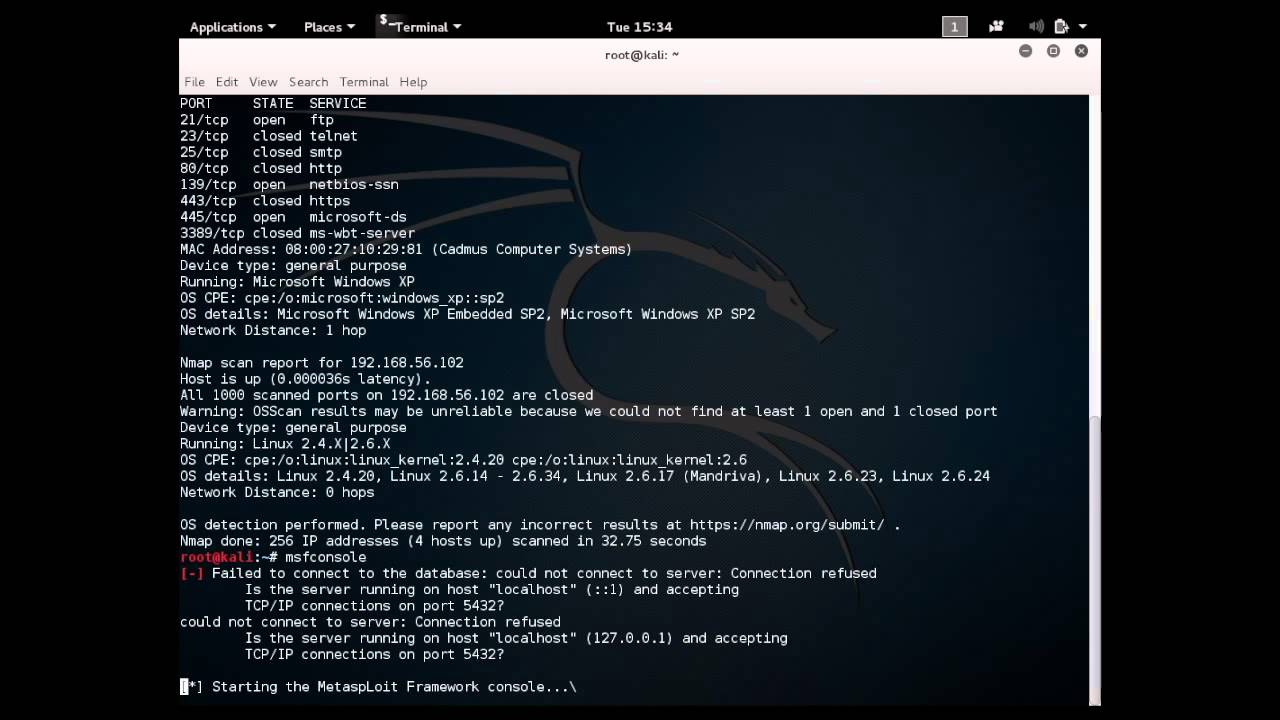Click the "Failed to connect to the database" line
The image size is (1280, 720).
[528, 573]
